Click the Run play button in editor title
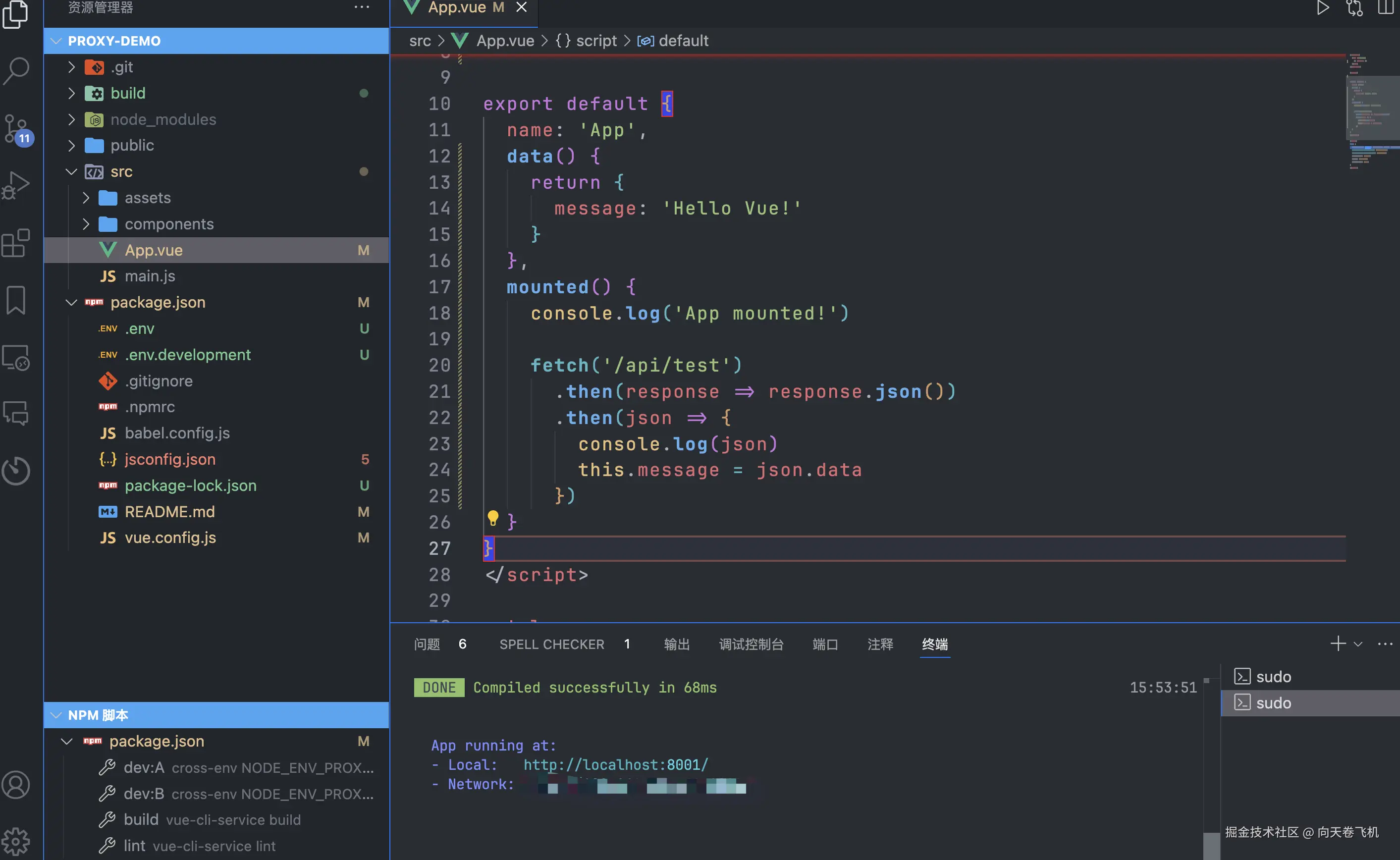 1323,8
